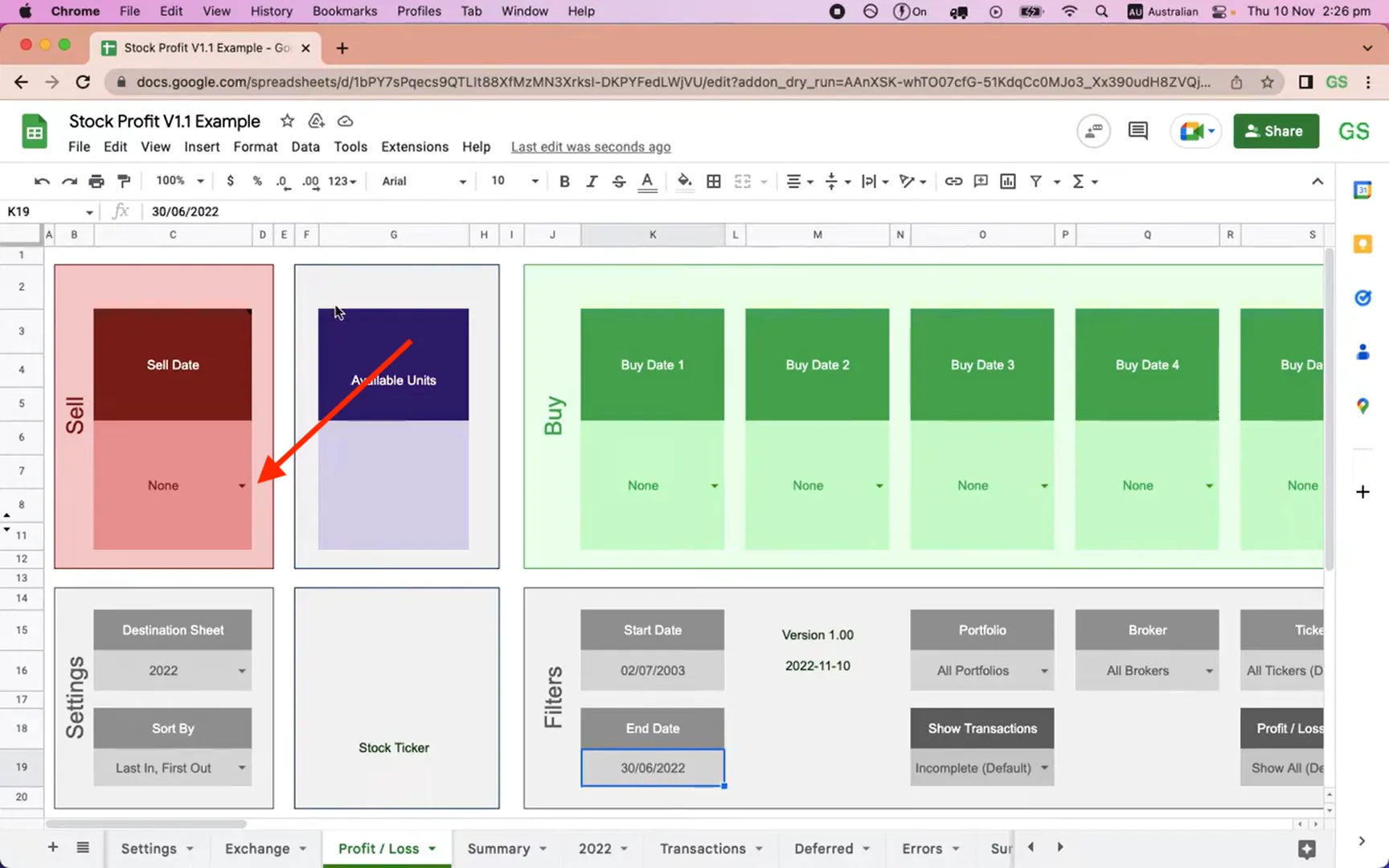The width and height of the screenshot is (1389, 868).
Task: Toggle bold formatting in toolbar
Action: [x=564, y=181]
